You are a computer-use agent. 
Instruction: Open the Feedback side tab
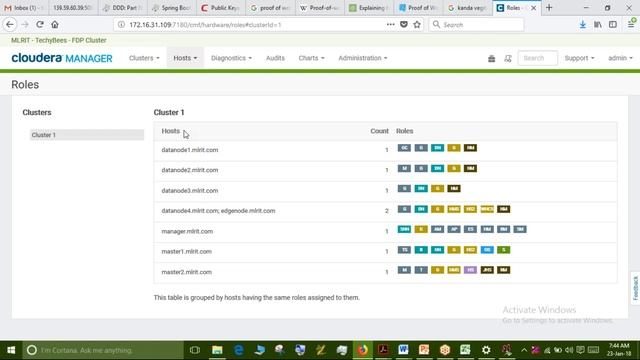click(635, 288)
